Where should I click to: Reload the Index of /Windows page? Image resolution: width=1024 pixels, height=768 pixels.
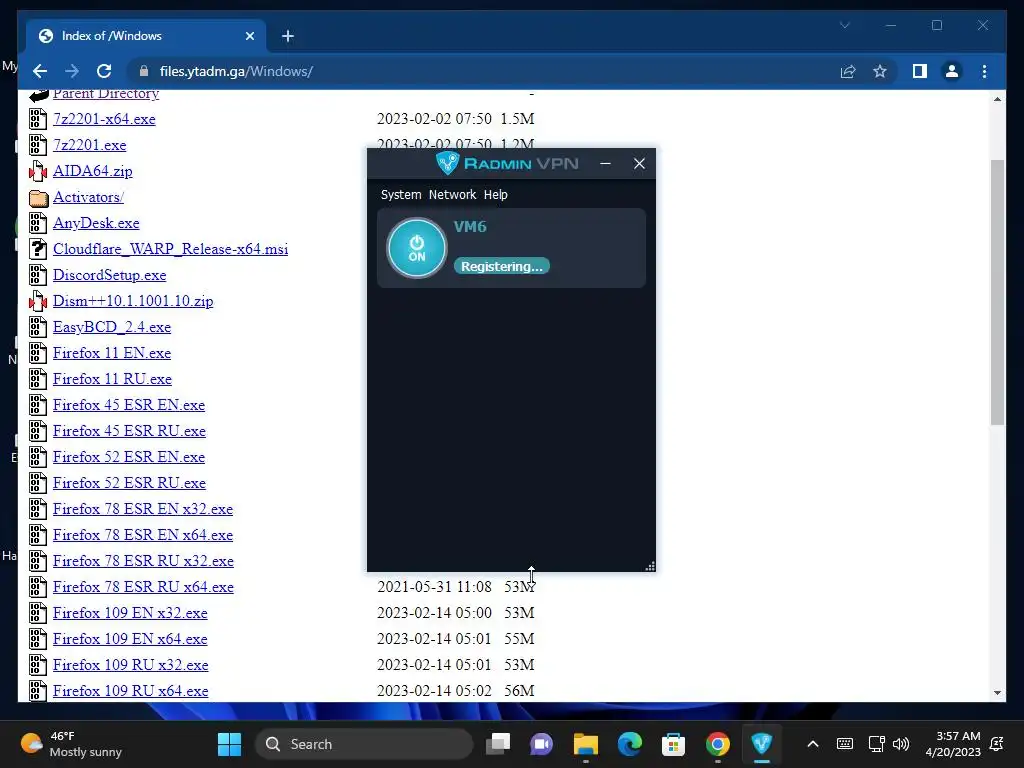104,71
